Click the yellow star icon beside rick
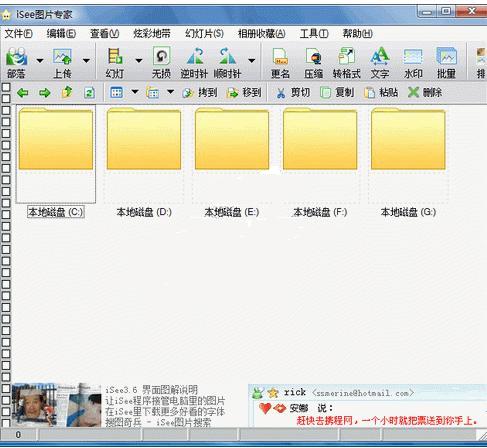The width and height of the screenshot is (487, 448). (273, 393)
